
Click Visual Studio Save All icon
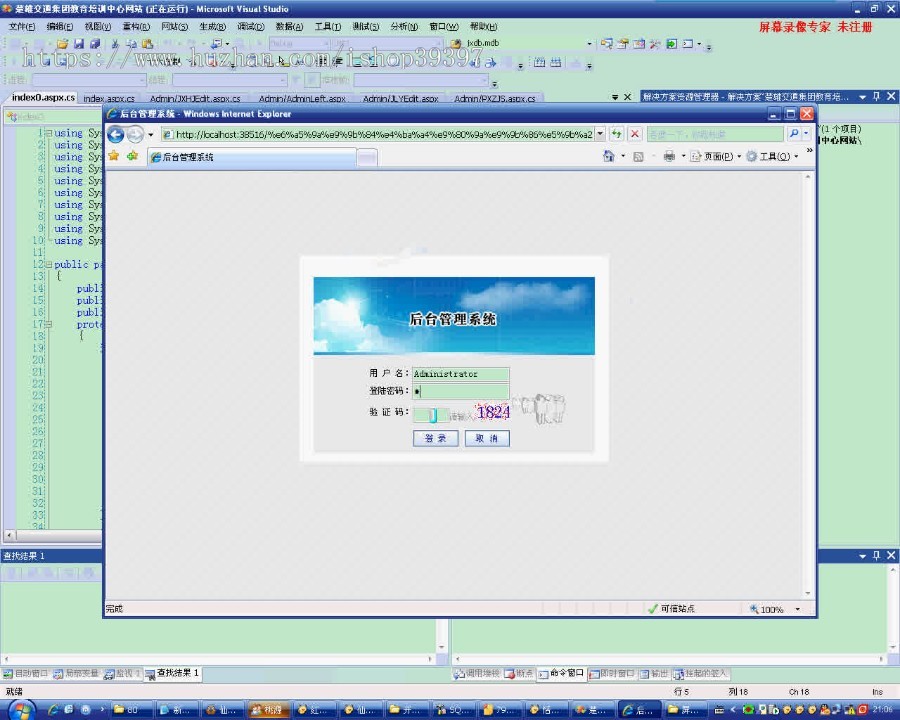coord(95,43)
